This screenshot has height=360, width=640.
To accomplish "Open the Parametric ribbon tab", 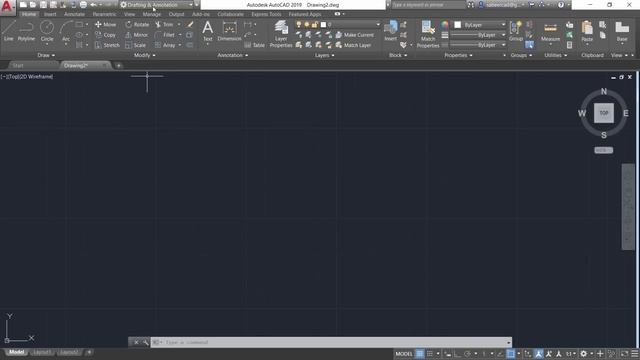I will pos(104,14).
